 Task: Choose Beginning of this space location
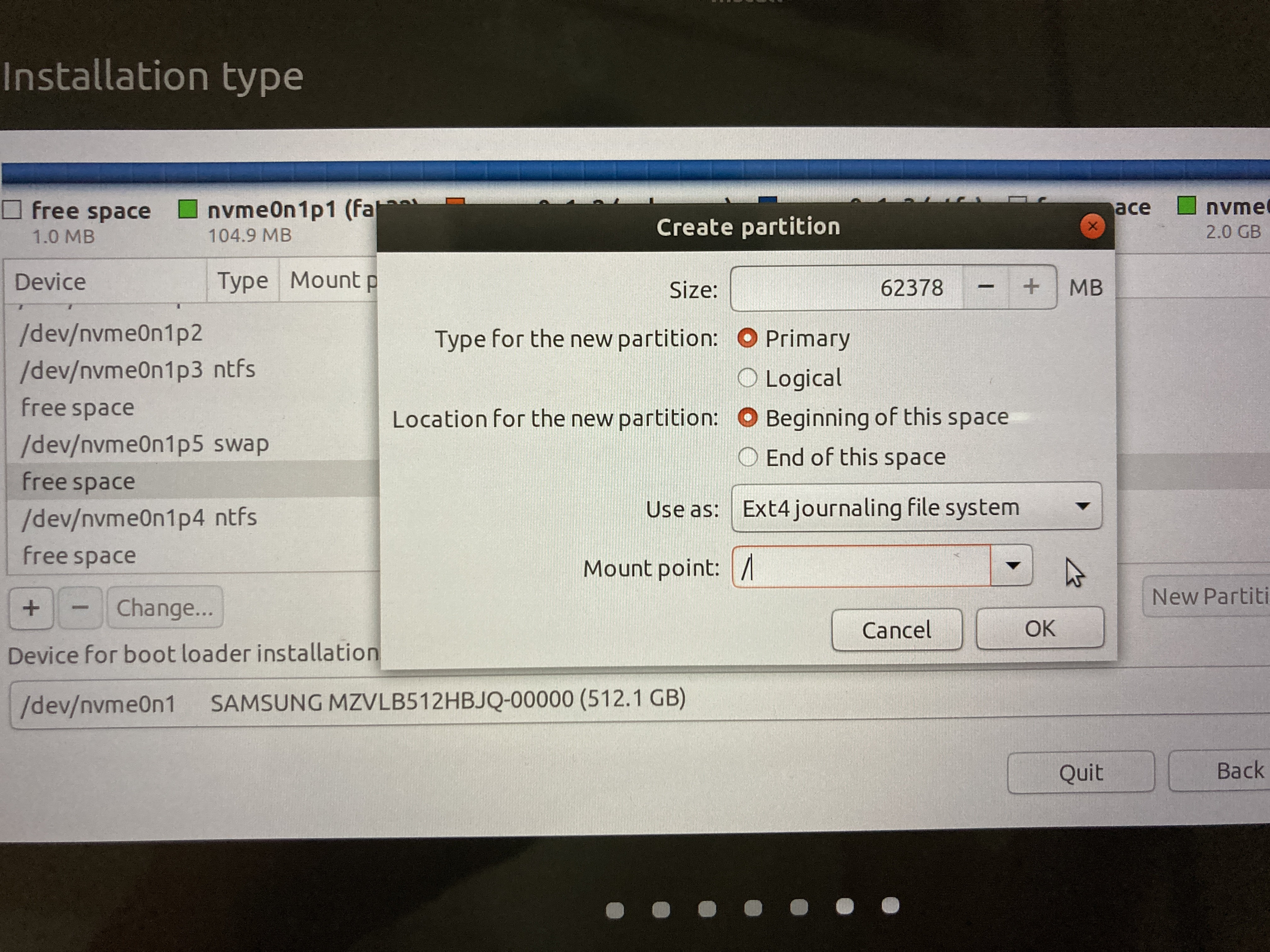coord(747,417)
